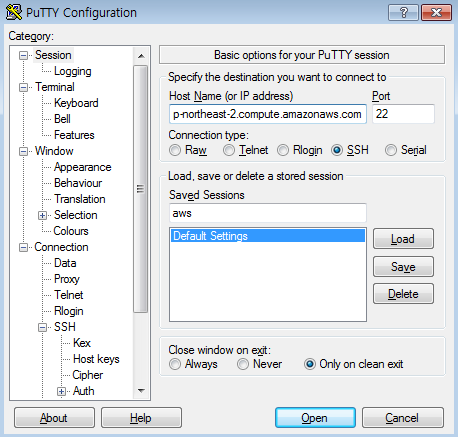Open Rlogin category in tree
Screen dimensions: 458x437
tap(69, 311)
